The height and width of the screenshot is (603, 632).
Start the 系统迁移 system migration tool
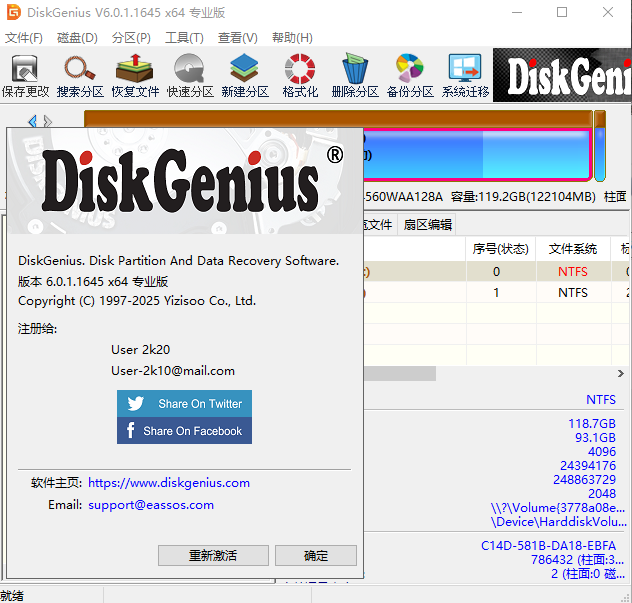466,76
